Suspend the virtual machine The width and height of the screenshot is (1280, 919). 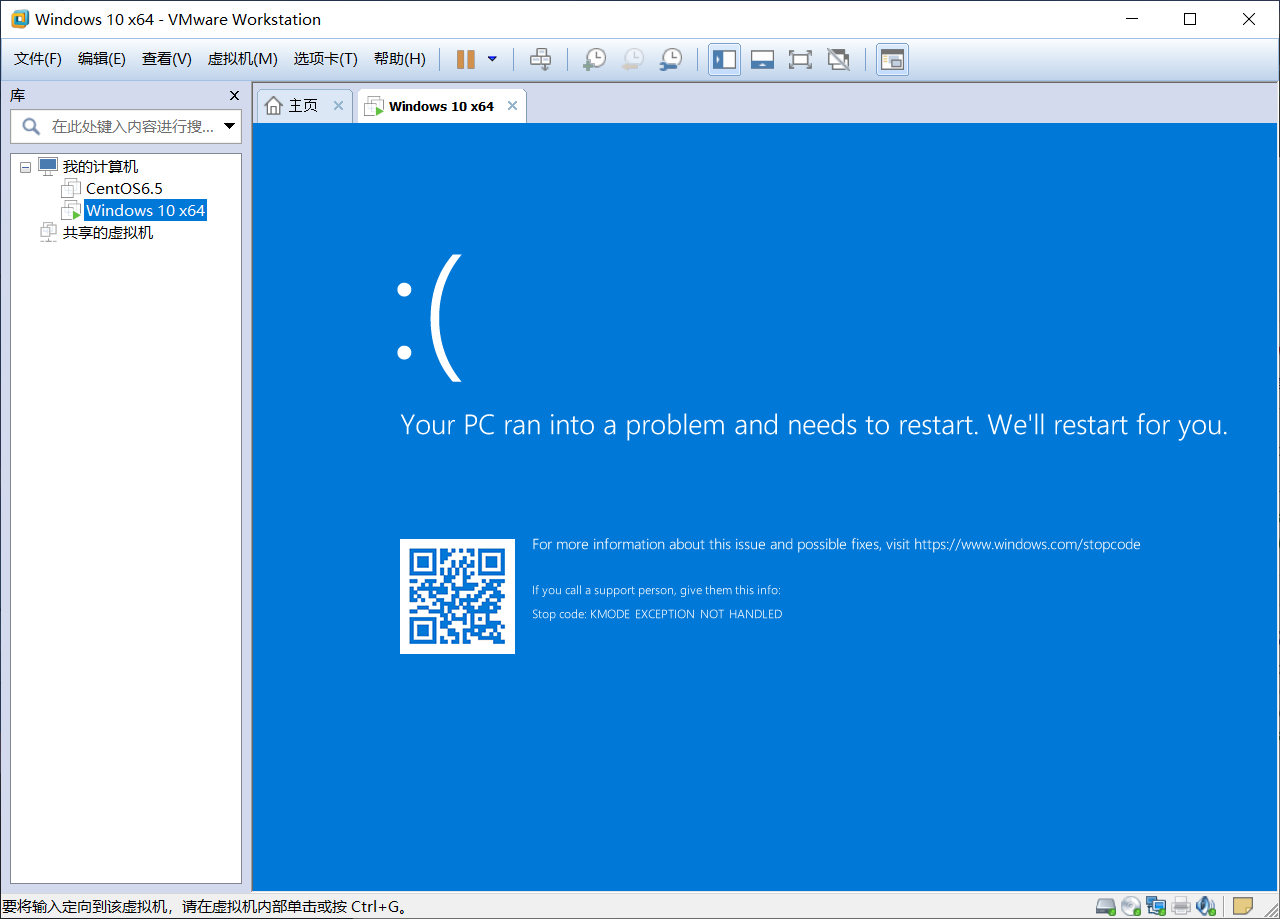(466, 59)
